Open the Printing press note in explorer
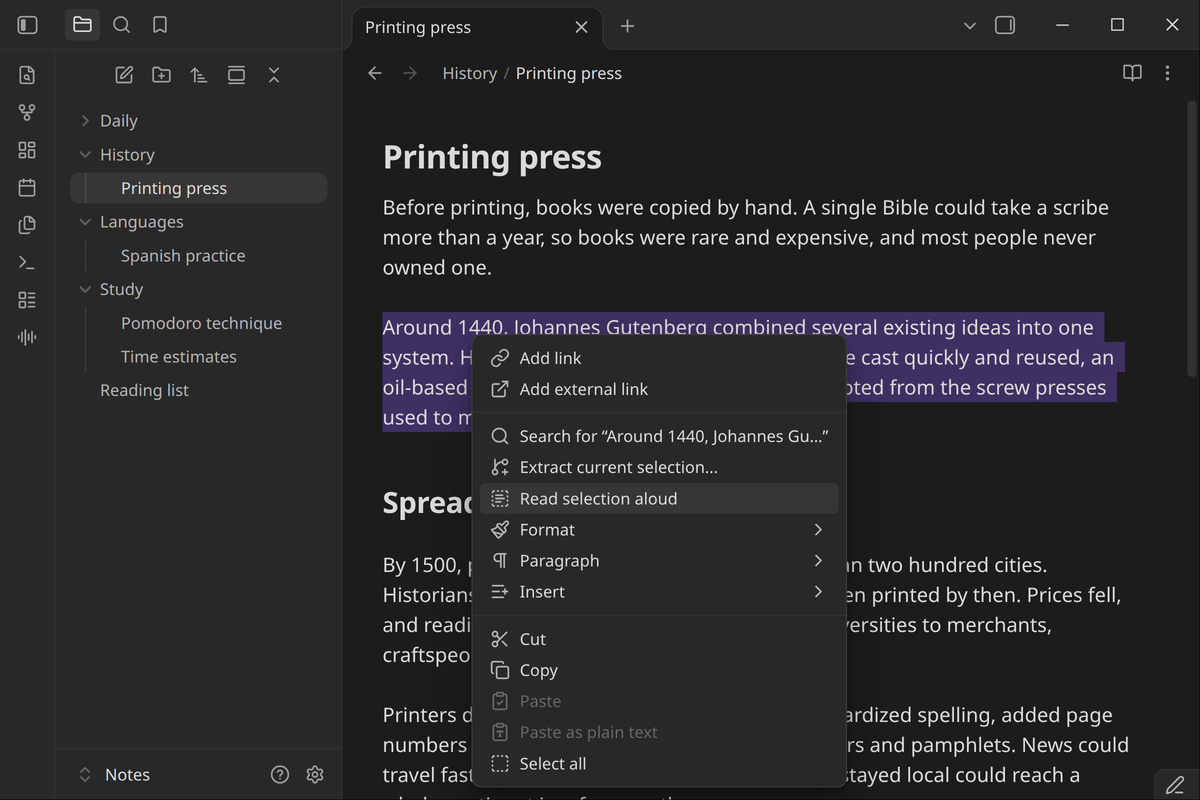 click(198, 188)
